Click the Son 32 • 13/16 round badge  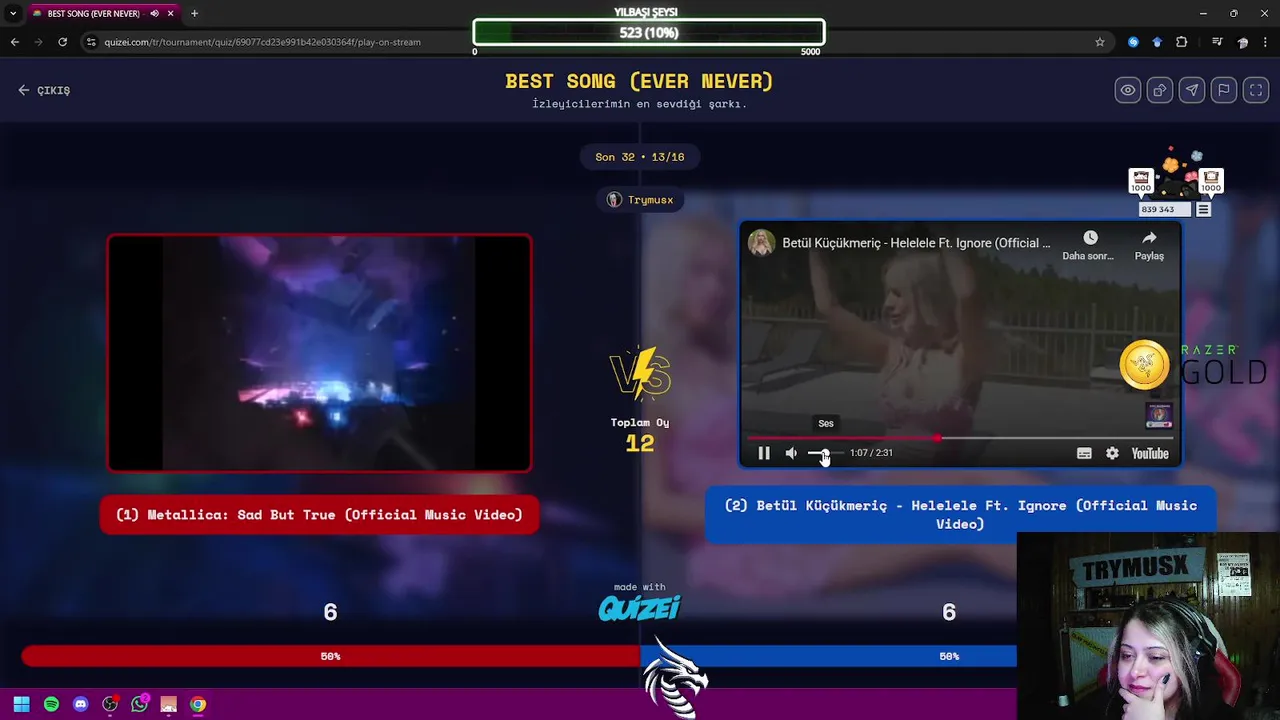[x=640, y=157]
